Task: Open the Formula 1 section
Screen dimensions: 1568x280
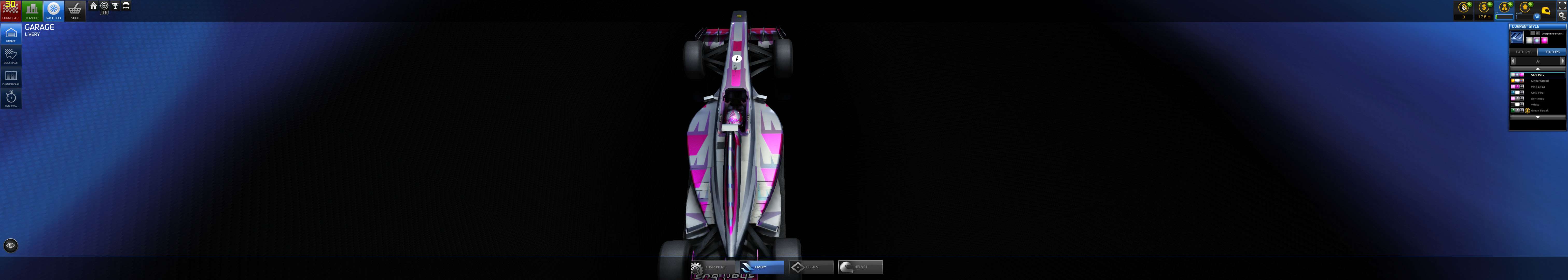Action: pyautogui.click(x=10, y=10)
